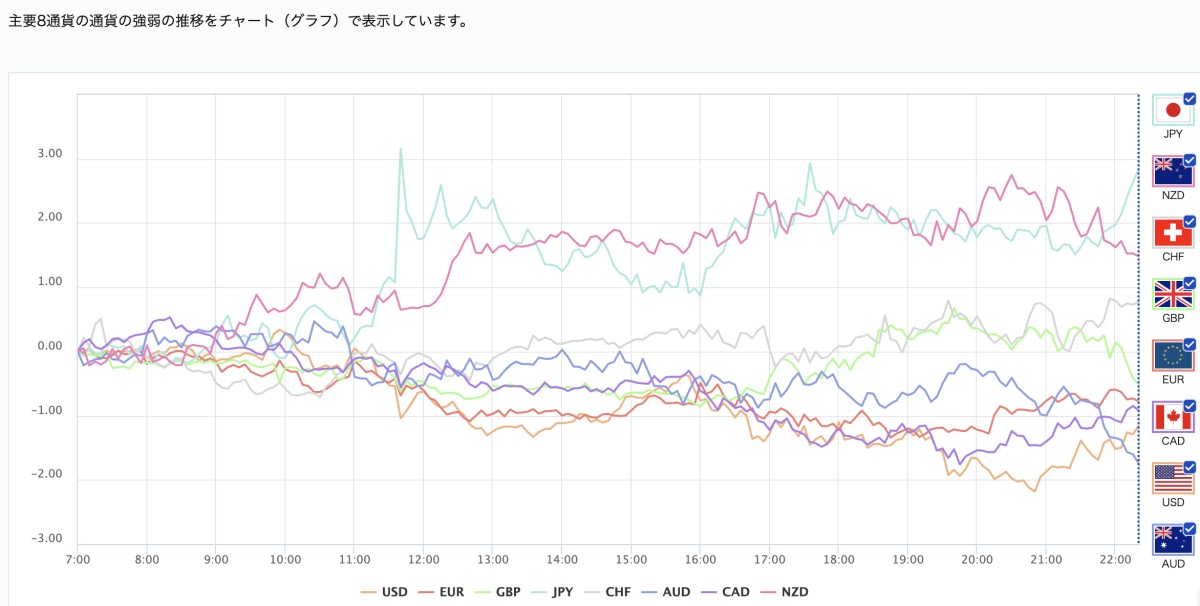This screenshot has height=606, width=1200.
Task: Select the JPY label in the legend
Action: tap(560, 591)
